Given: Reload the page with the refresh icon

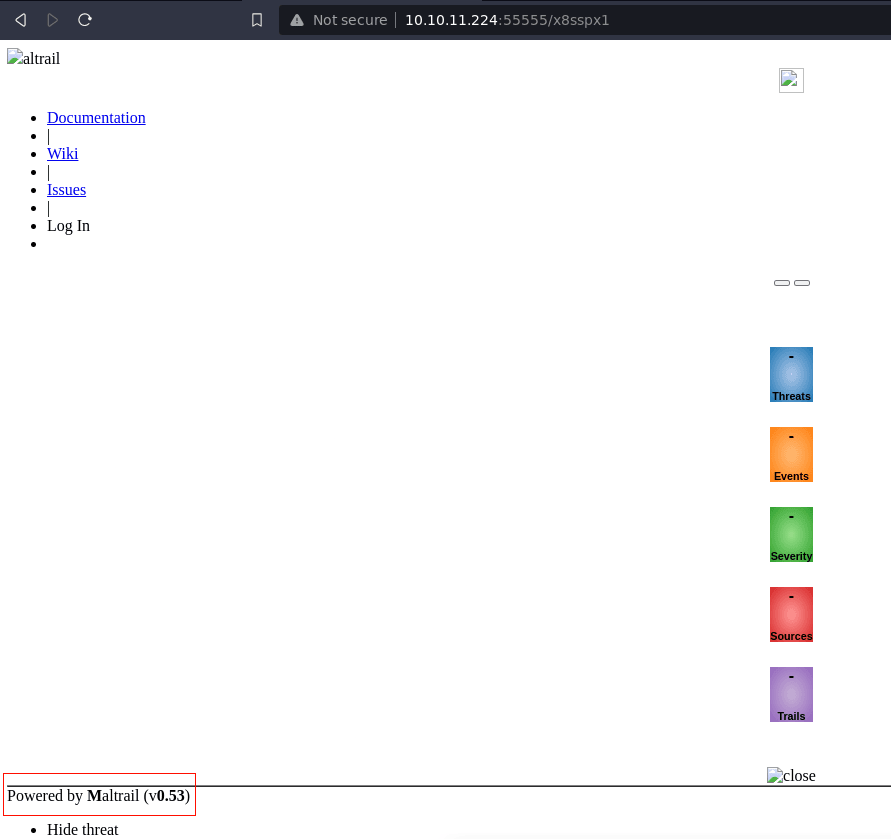Looking at the screenshot, I should [x=85, y=20].
